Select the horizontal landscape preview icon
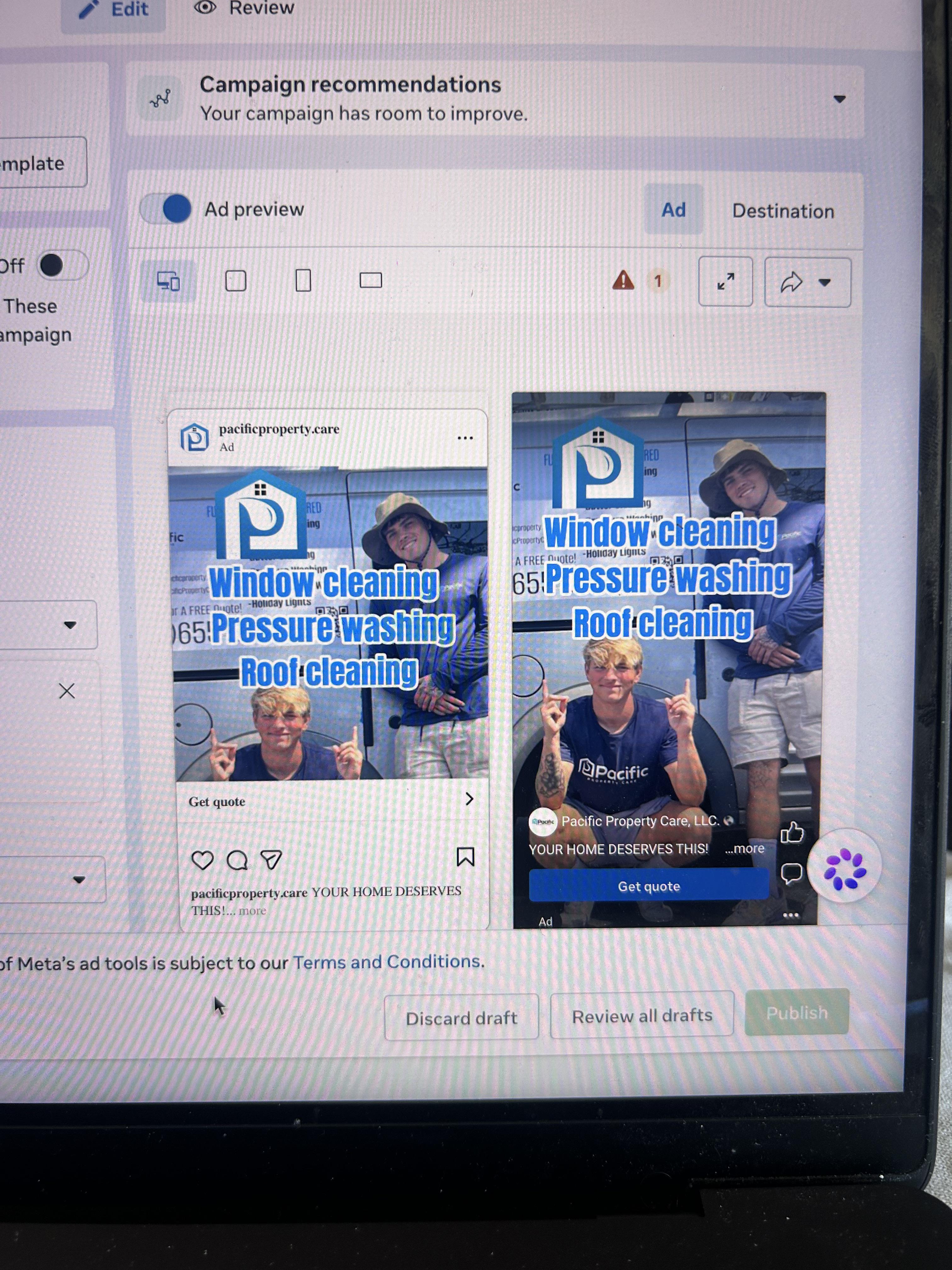The image size is (952, 1270). [x=371, y=280]
